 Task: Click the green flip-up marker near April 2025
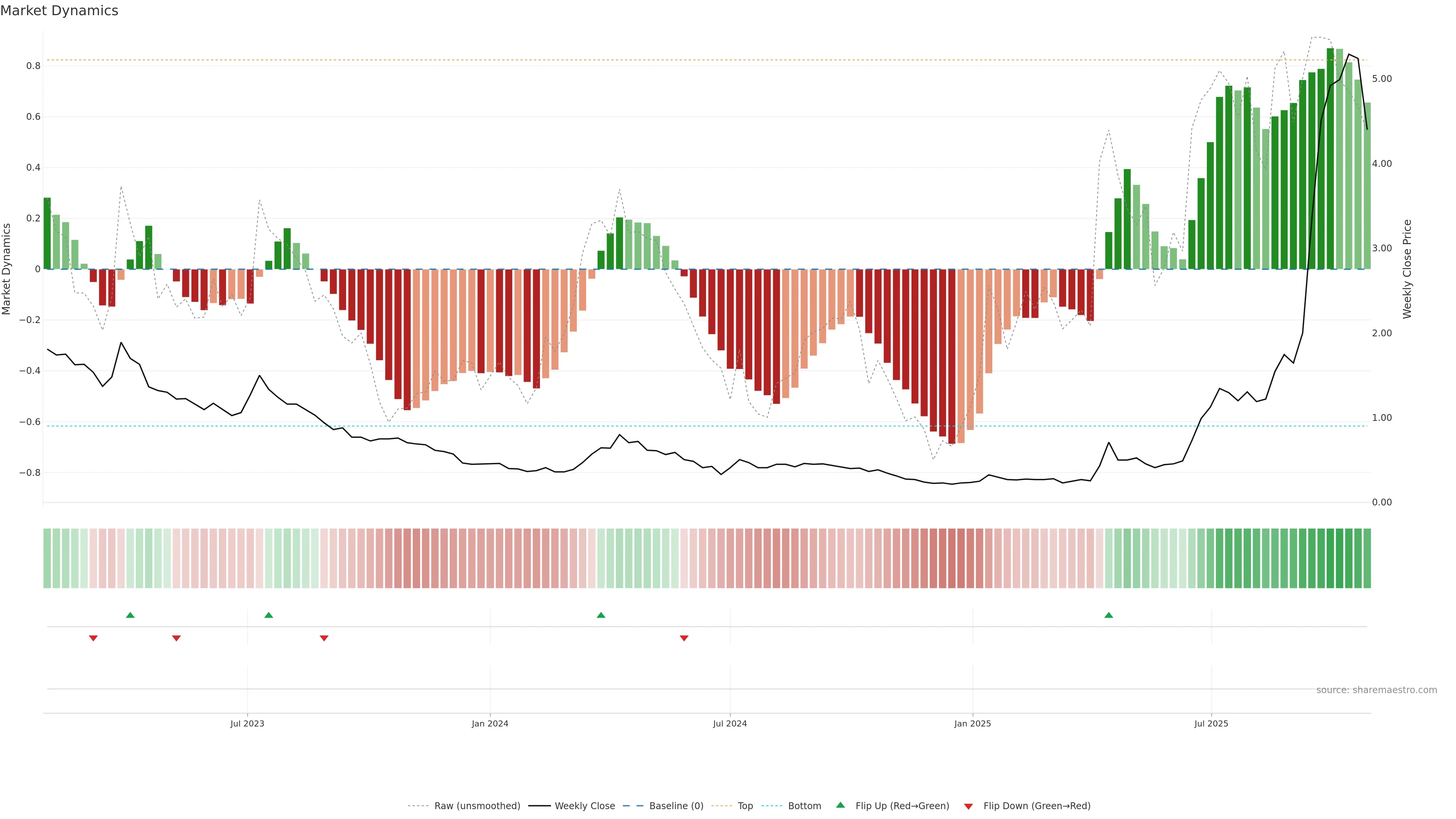click(1108, 615)
